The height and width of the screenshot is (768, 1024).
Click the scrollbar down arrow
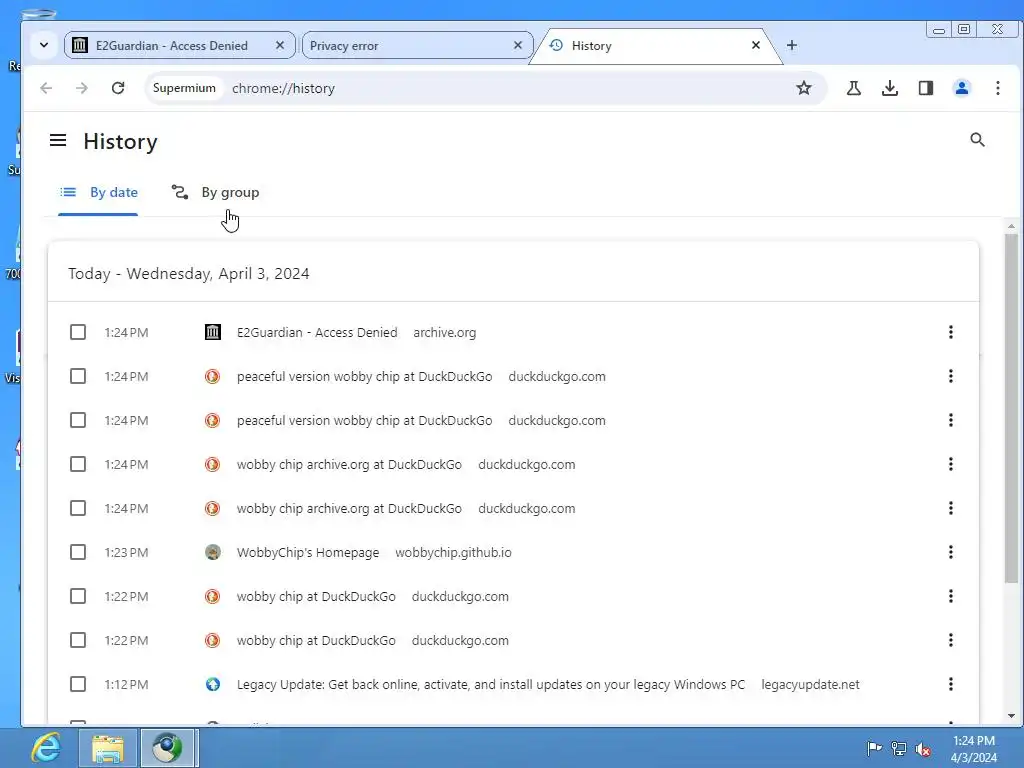(1011, 716)
